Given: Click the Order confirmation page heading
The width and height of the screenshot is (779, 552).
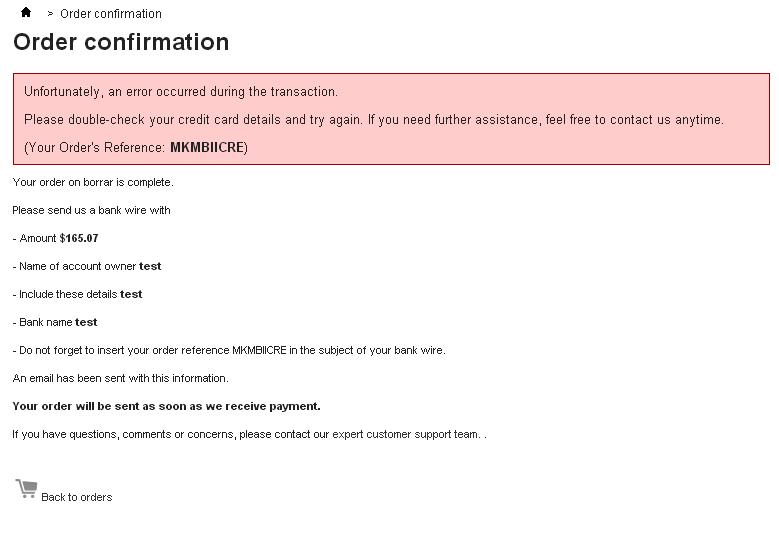Looking at the screenshot, I should coord(121,42).
